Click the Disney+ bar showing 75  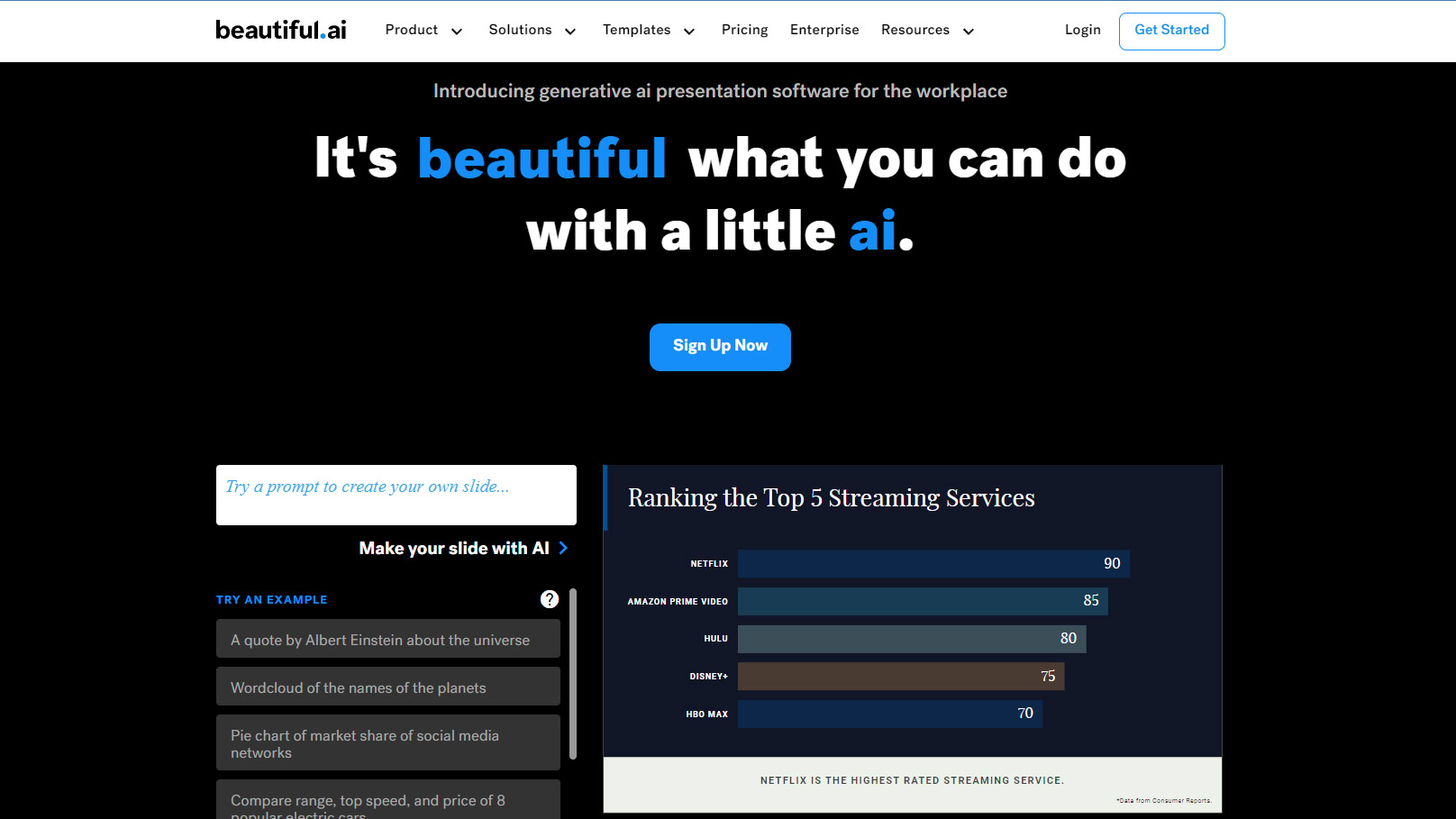coord(901,677)
